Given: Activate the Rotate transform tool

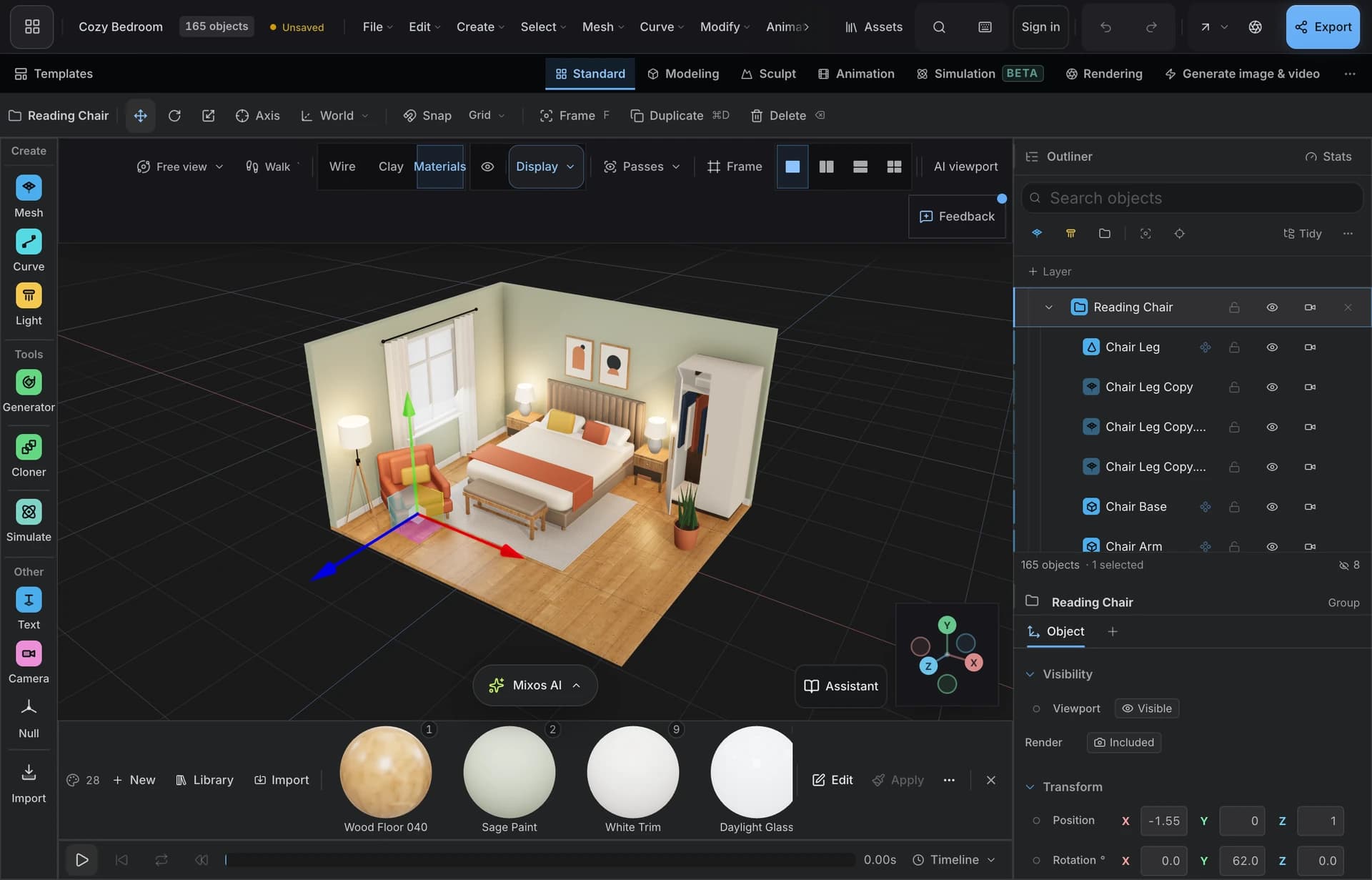Looking at the screenshot, I should [174, 116].
